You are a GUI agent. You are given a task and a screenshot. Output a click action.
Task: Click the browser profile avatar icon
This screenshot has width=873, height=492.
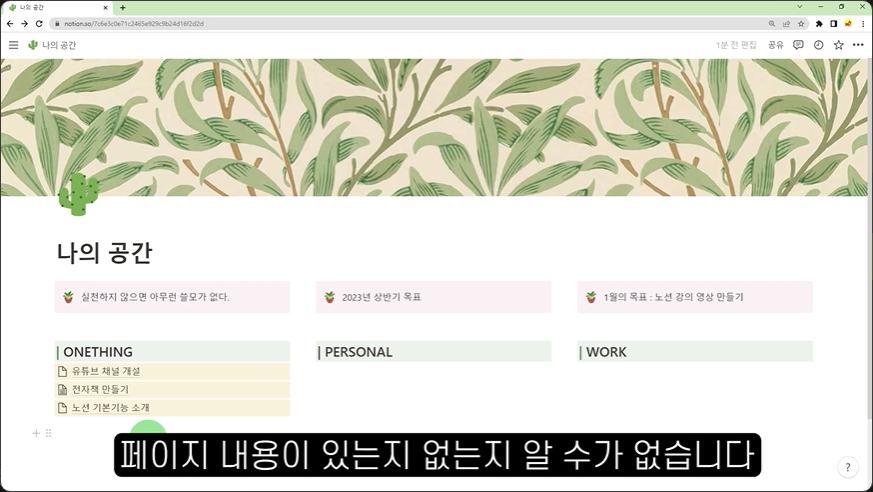click(848, 23)
